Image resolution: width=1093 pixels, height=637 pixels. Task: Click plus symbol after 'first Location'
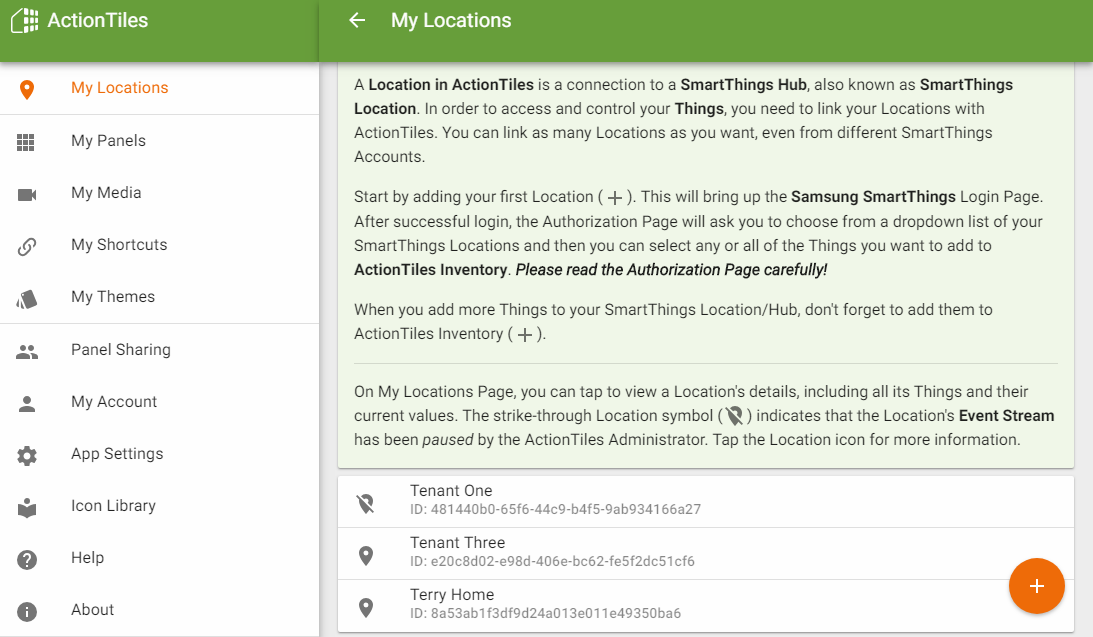click(615, 198)
